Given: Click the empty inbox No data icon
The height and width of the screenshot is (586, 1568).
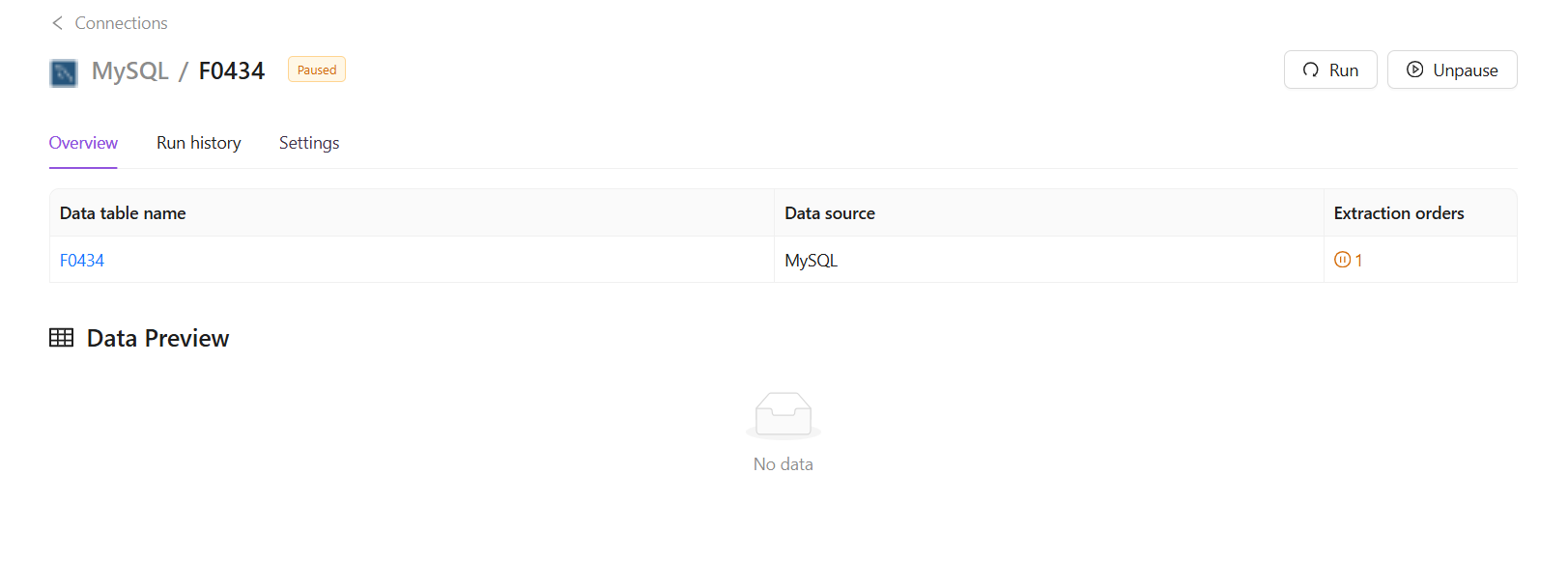Looking at the screenshot, I should coord(784,416).
